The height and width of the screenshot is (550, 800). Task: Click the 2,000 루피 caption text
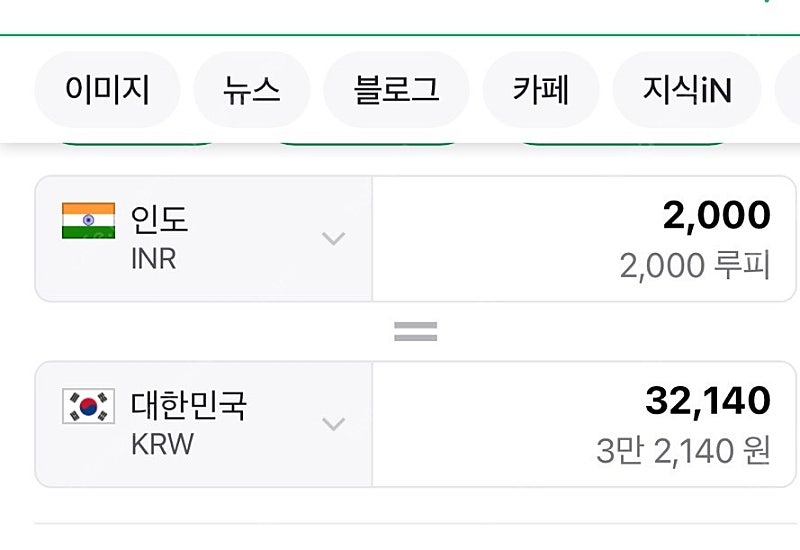pyautogui.click(x=694, y=266)
